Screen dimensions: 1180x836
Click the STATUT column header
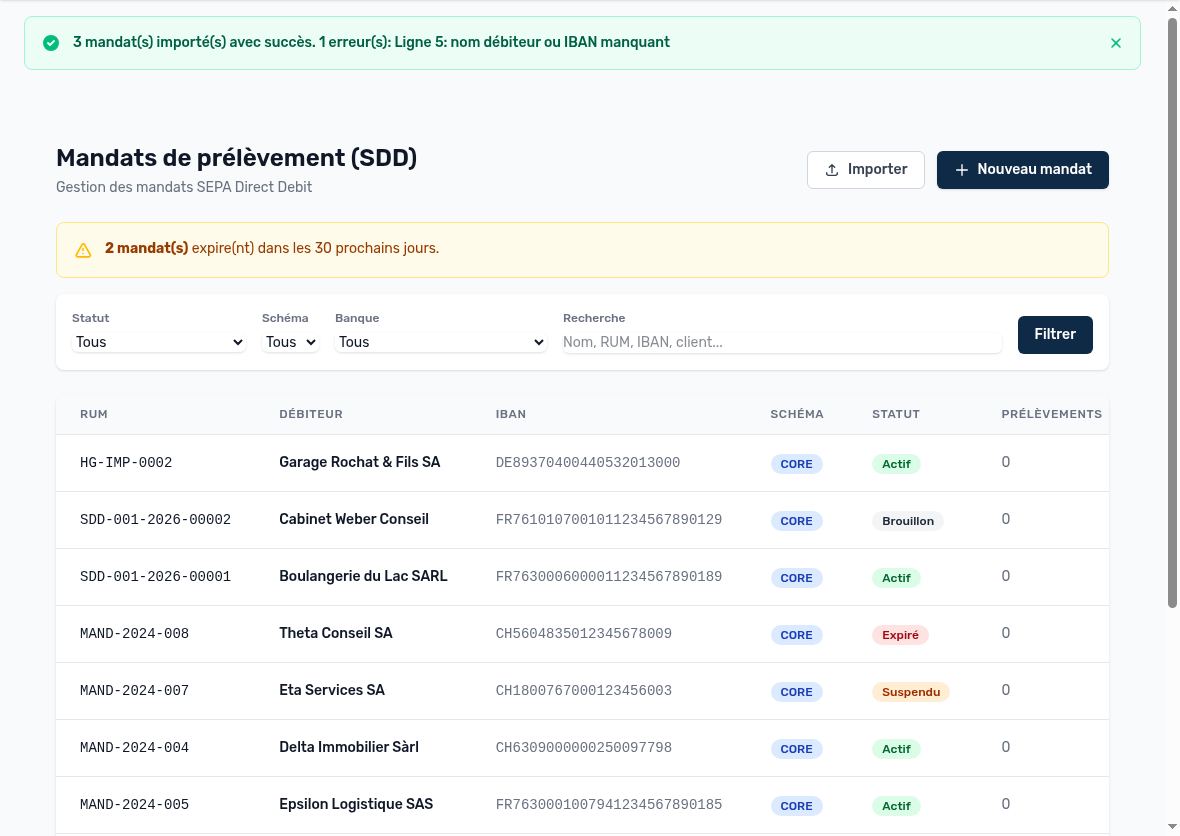pyautogui.click(x=896, y=414)
